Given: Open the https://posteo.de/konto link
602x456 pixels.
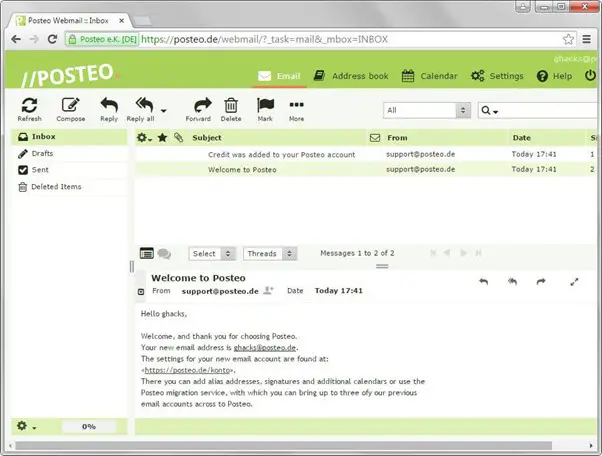Looking at the screenshot, I should [188, 370].
